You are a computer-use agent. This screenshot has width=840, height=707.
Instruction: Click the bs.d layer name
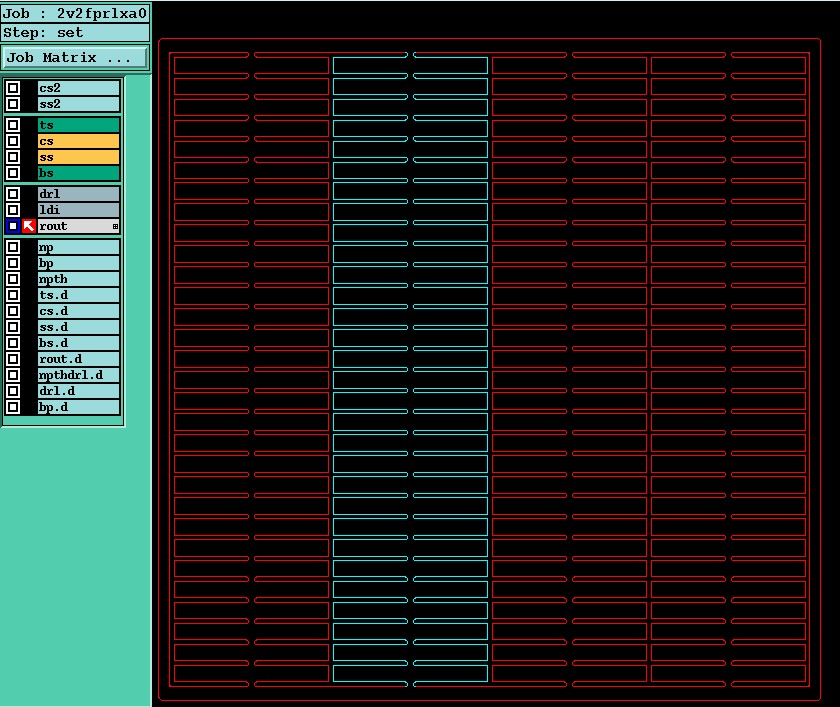pos(79,343)
